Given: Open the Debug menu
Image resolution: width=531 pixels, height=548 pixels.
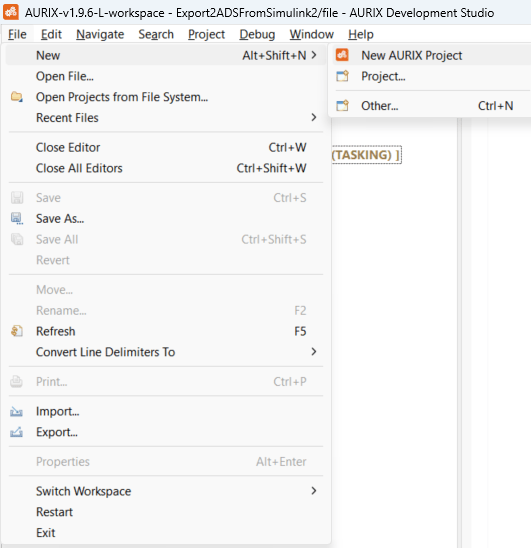Looking at the screenshot, I should point(257,34).
